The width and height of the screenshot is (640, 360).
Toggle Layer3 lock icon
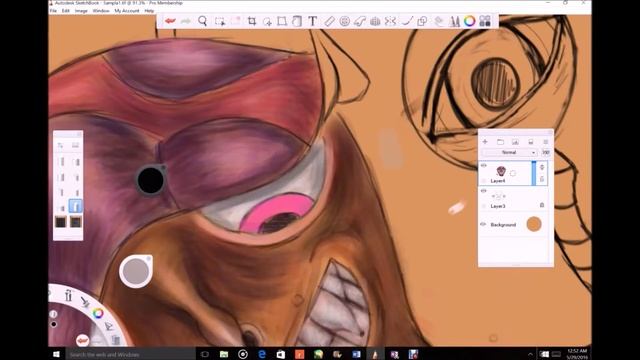pos(542,205)
